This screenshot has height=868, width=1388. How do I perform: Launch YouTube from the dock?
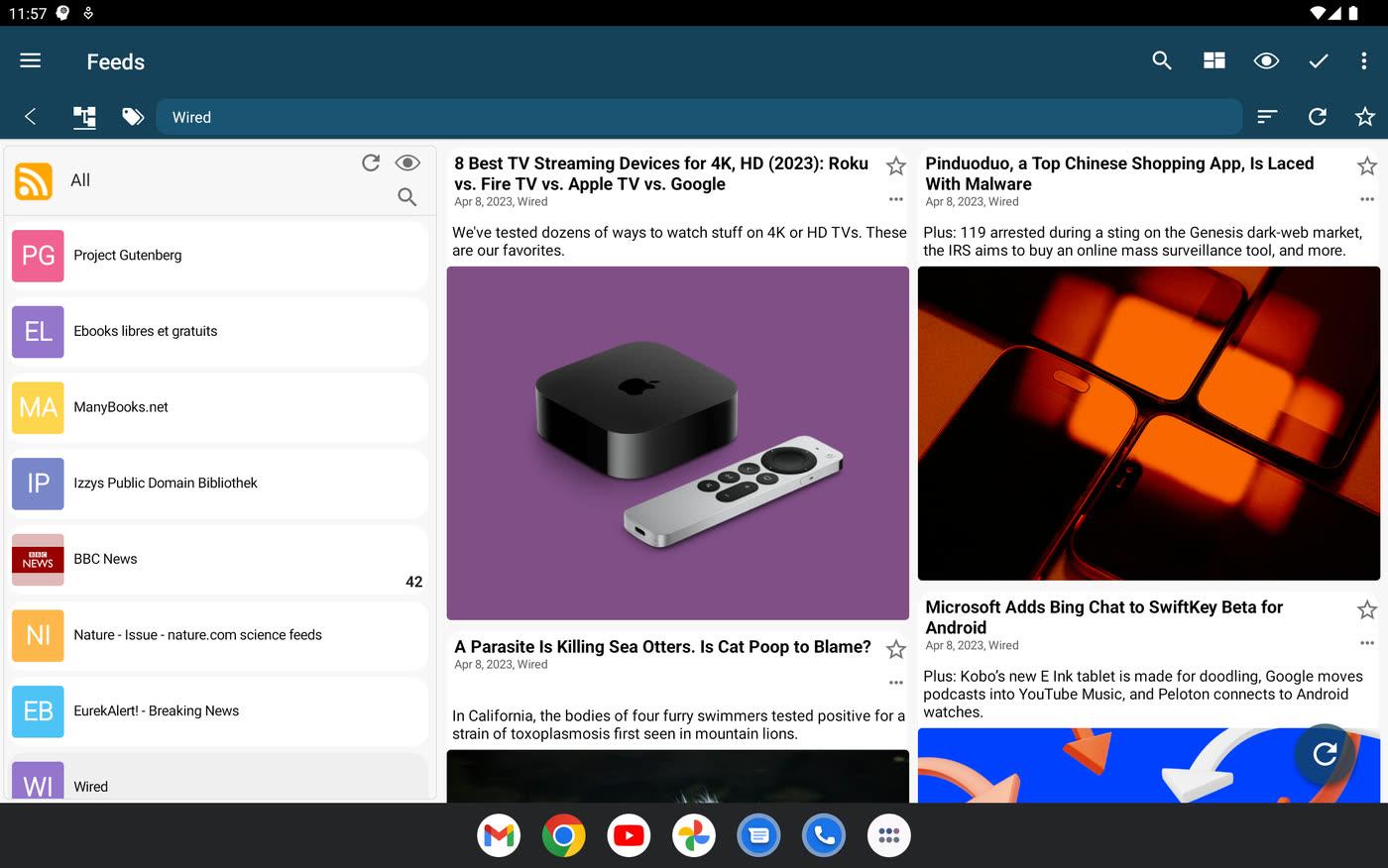(629, 836)
